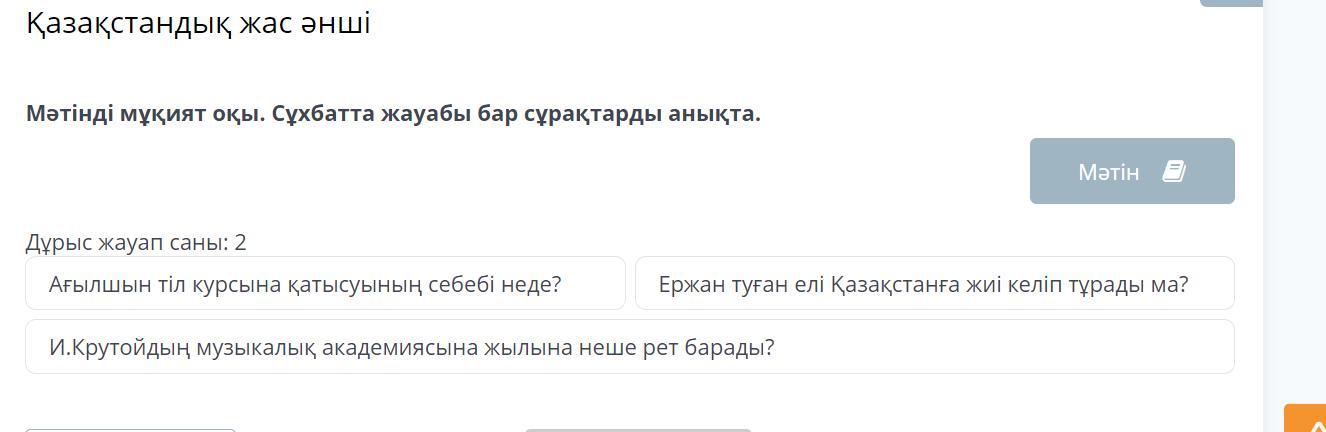Click the label "Дұрыс жауап саны: 2"
This screenshot has width=1326, height=432.
[x=136, y=242]
